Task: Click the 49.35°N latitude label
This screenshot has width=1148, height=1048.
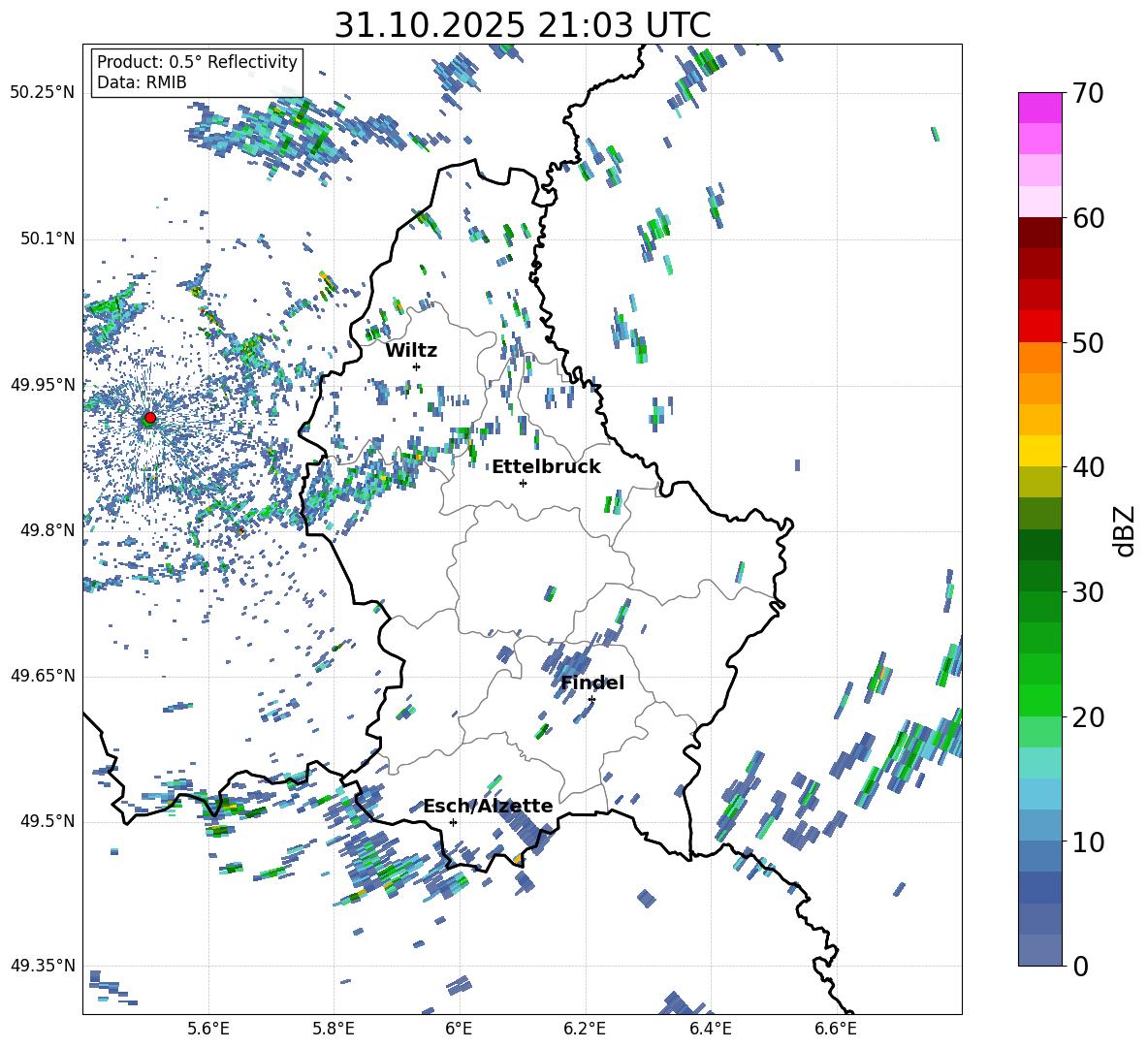Action: click(x=43, y=966)
